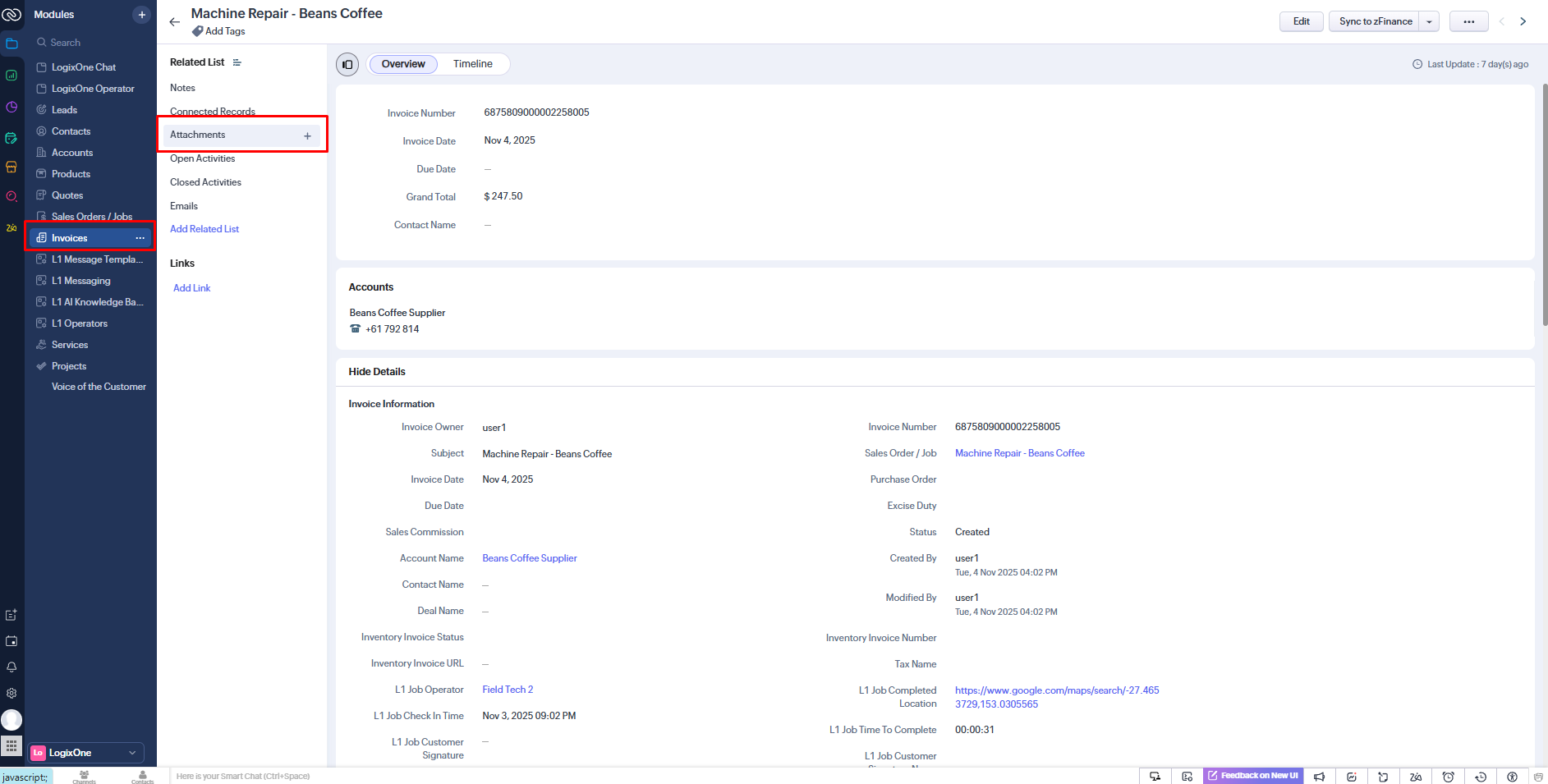Open the Beans Coffee Supplier account link
Image resolution: width=1548 pixels, height=784 pixels.
click(530, 558)
